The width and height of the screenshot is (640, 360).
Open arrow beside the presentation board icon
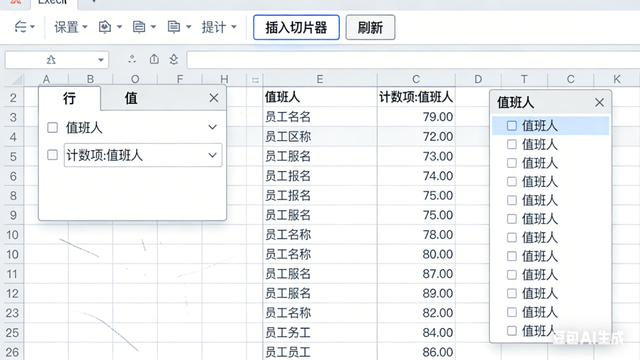188,27
